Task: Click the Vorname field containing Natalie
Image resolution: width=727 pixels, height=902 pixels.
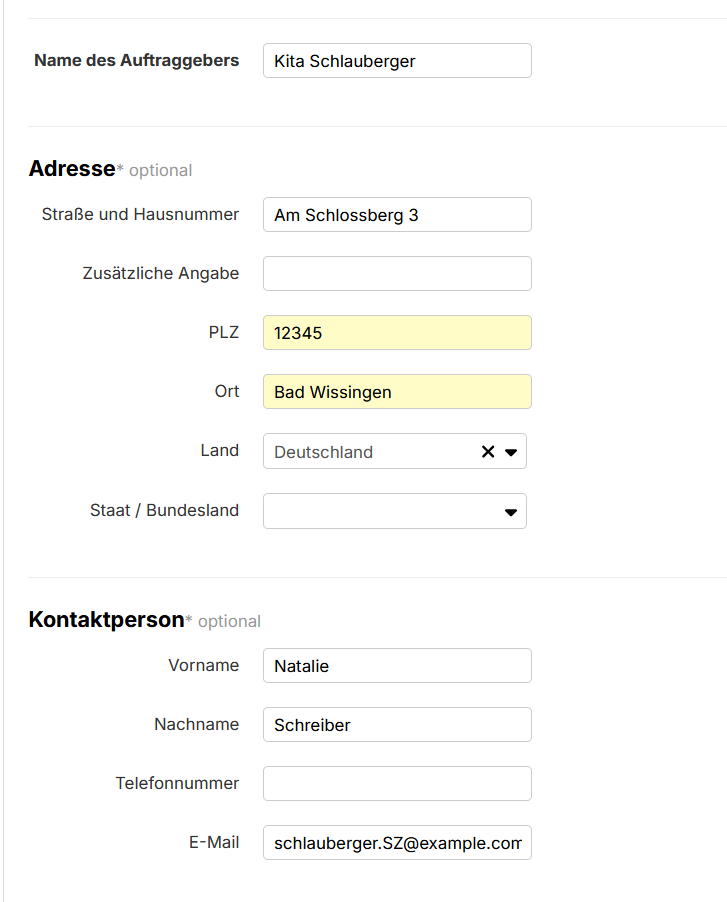Action: (396, 665)
